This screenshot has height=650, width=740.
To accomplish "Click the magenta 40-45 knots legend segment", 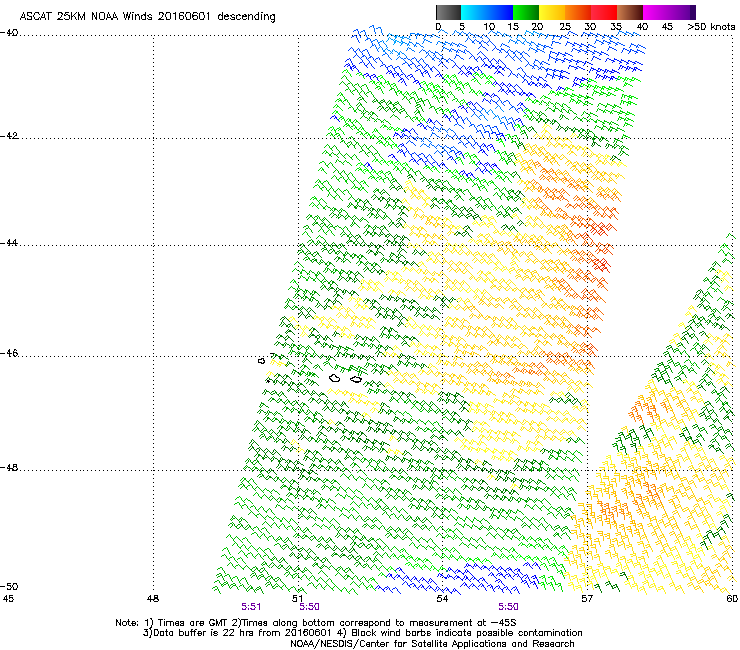I will point(656,12).
